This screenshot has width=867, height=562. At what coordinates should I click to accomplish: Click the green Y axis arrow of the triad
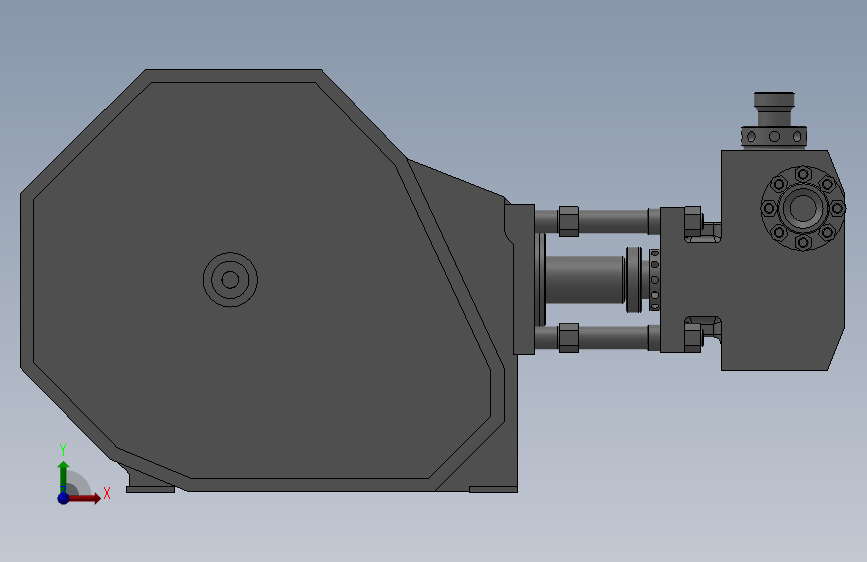[x=64, y=476]
